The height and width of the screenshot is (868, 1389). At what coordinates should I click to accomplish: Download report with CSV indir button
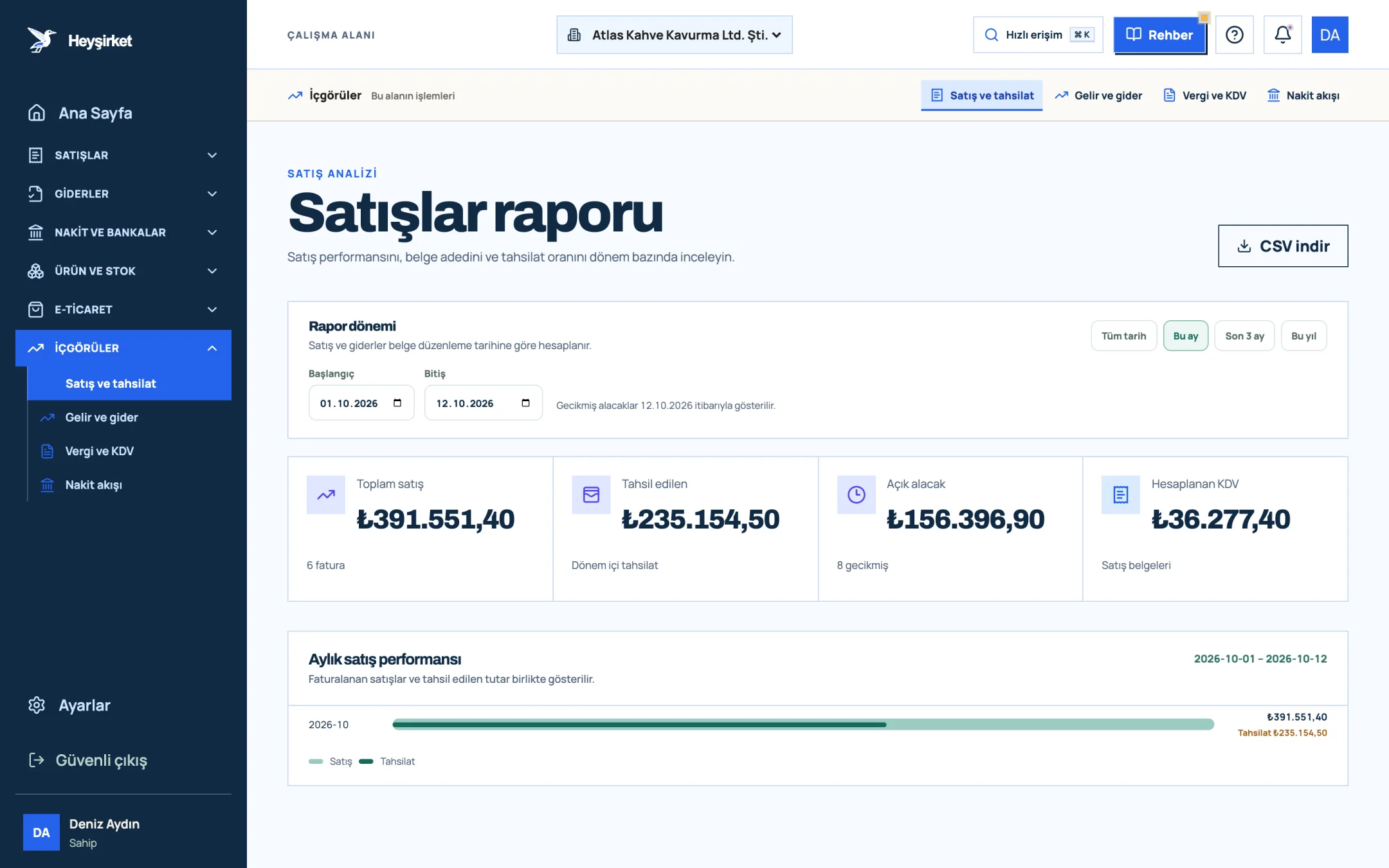tap(1283, 246)
